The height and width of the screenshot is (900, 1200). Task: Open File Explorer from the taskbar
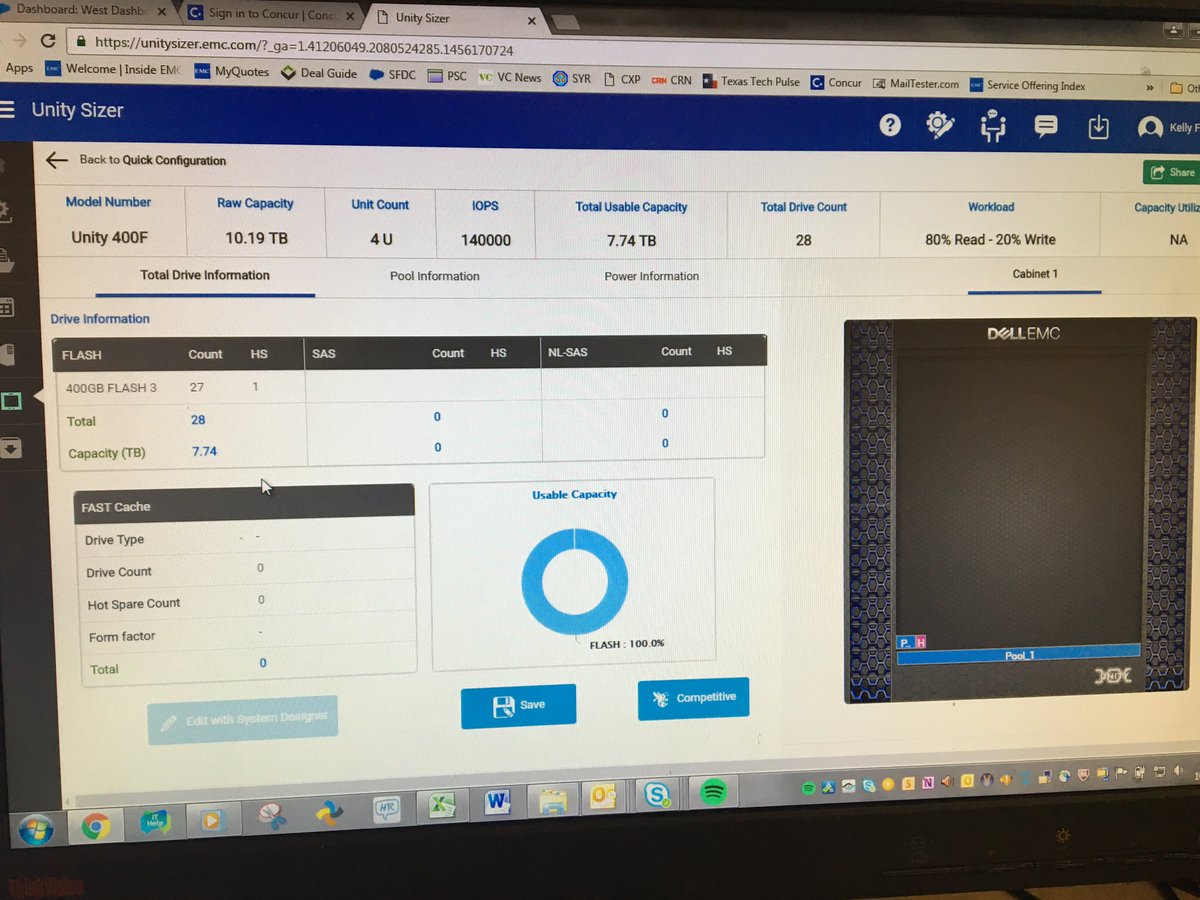pos(551,800)
